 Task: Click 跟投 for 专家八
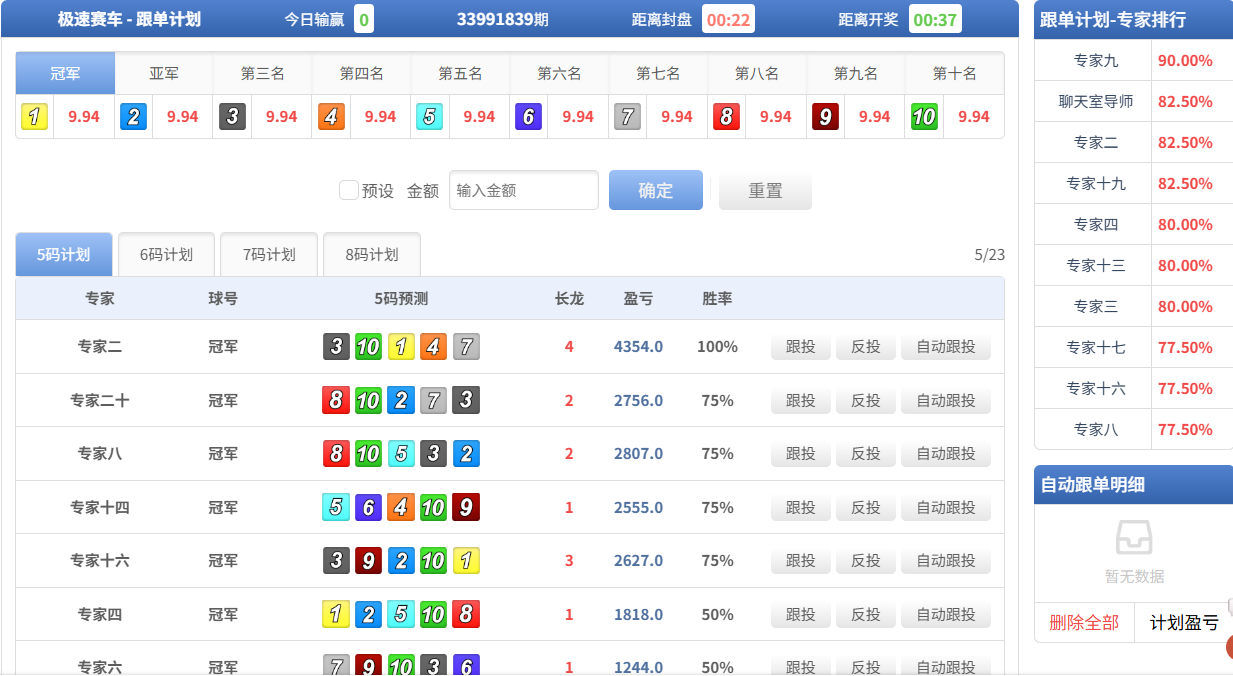(x=800, y=453)
